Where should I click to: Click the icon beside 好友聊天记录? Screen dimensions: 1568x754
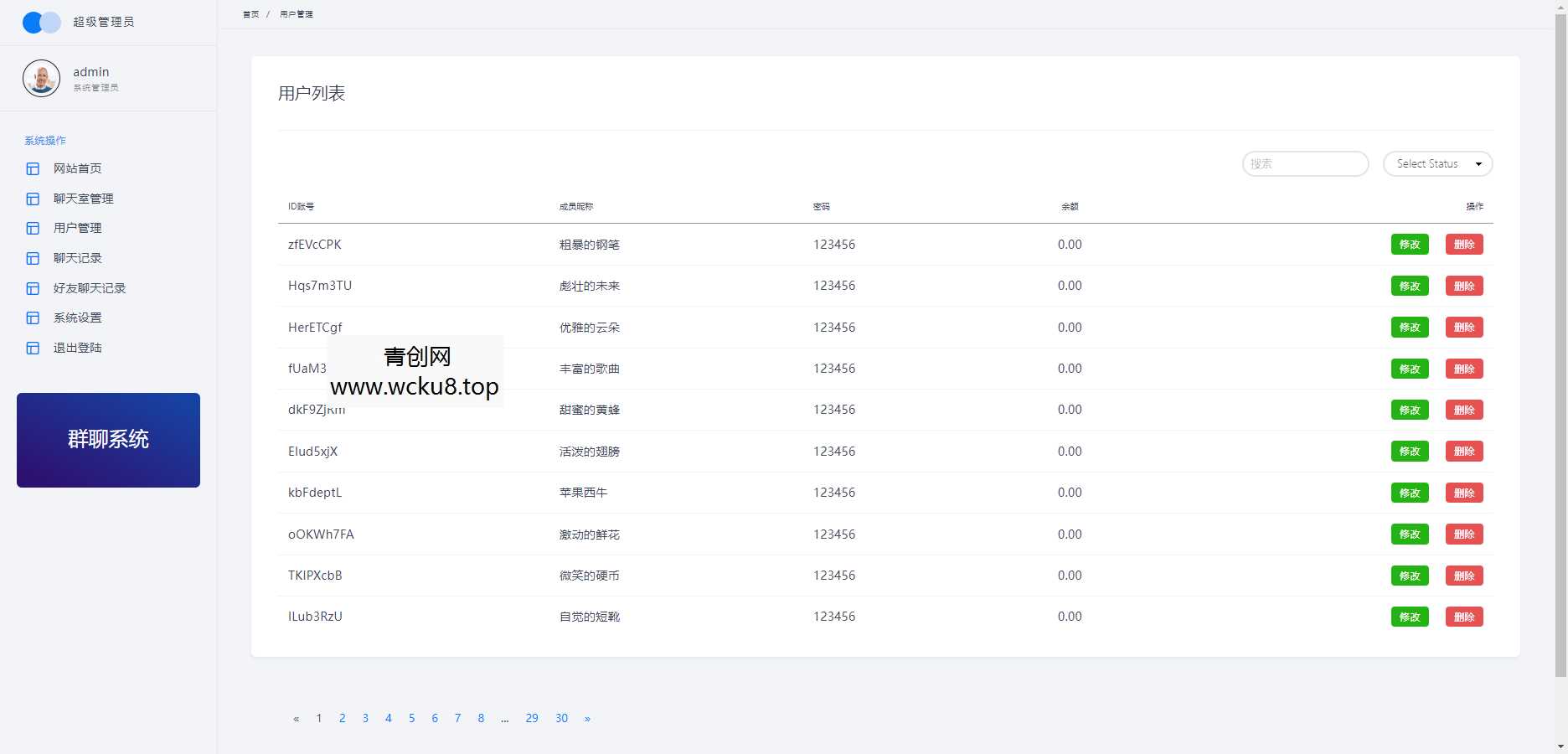click(x=33, y=288)
